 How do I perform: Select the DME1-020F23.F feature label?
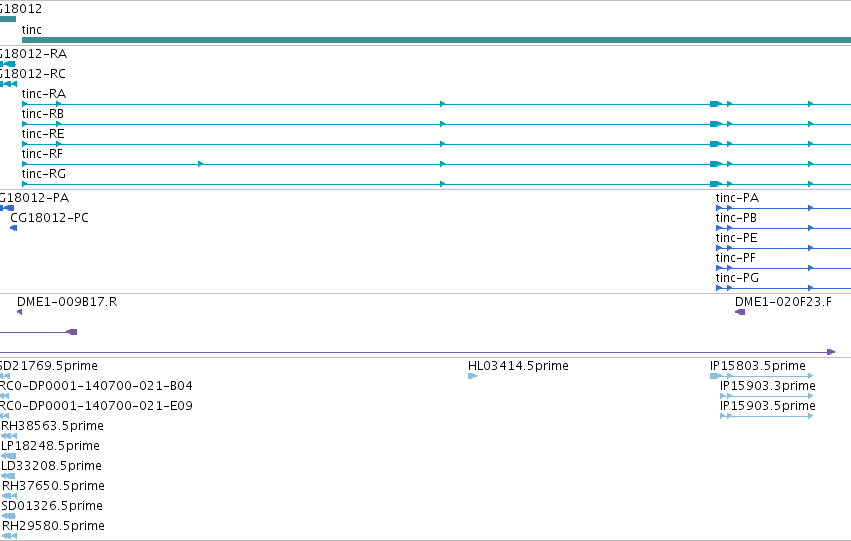[x=783, y=302]
